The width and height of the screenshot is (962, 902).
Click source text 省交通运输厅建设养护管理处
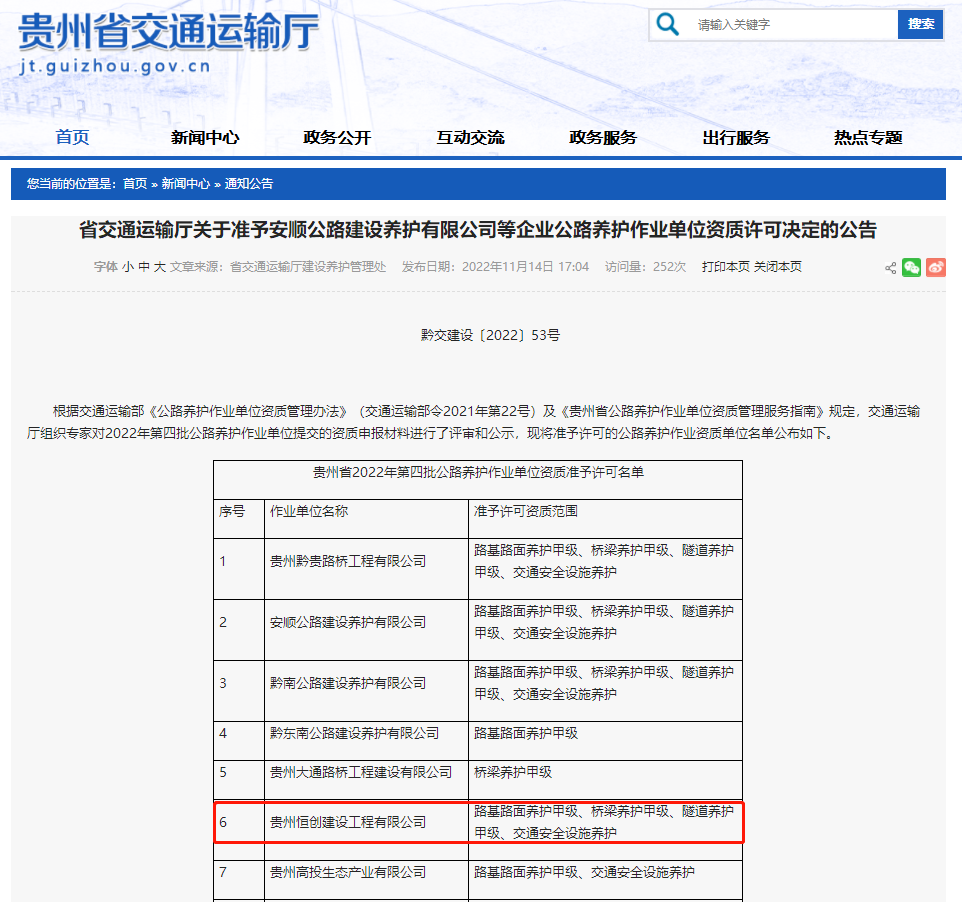[x=308, y=267]
